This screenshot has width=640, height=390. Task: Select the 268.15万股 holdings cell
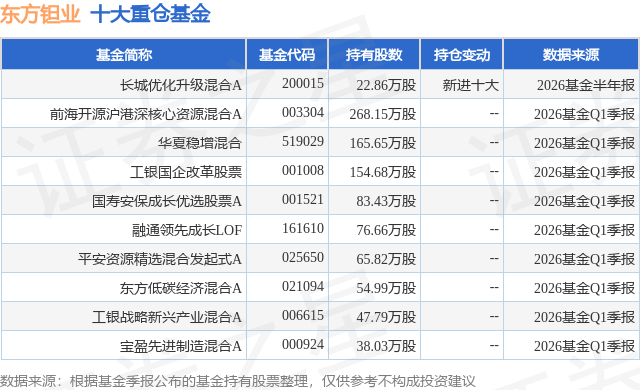point(383,114)
